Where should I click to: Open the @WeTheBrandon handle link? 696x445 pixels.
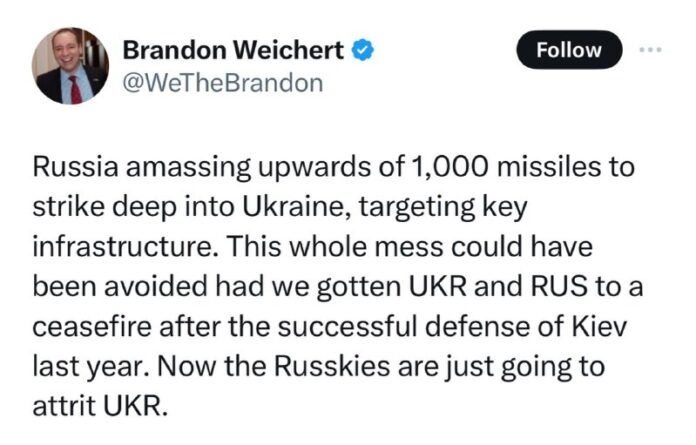[x=221, y=82]
